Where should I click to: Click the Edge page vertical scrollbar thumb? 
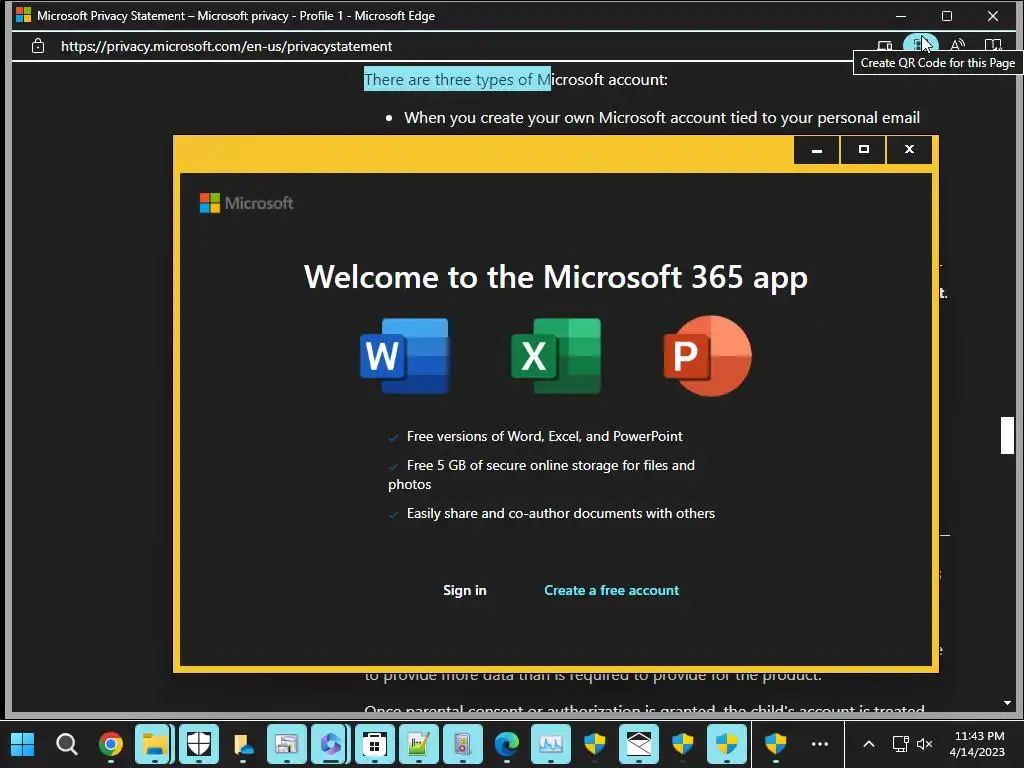click(1007, 435)
